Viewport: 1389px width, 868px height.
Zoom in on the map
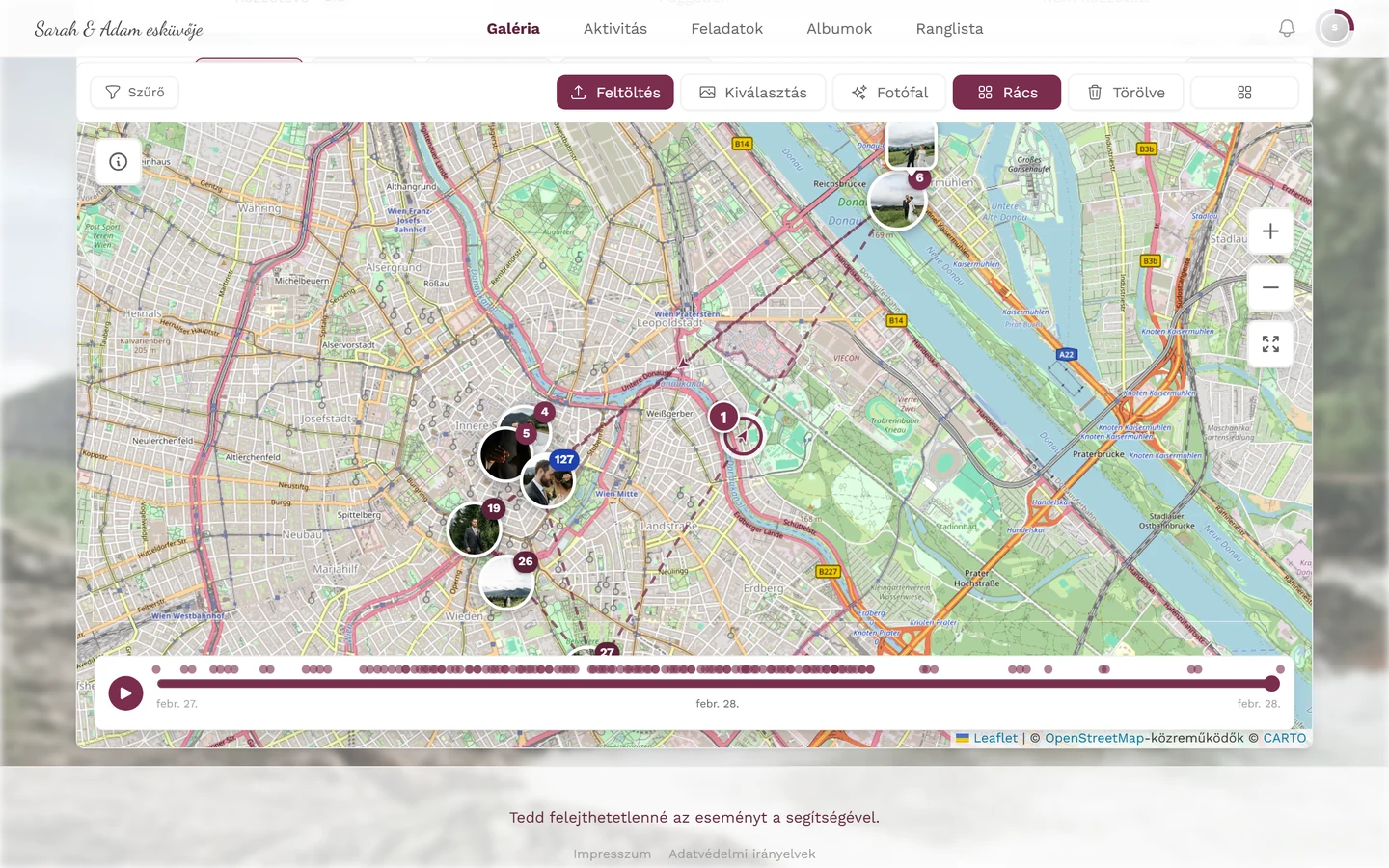[x=1270, y=231]
